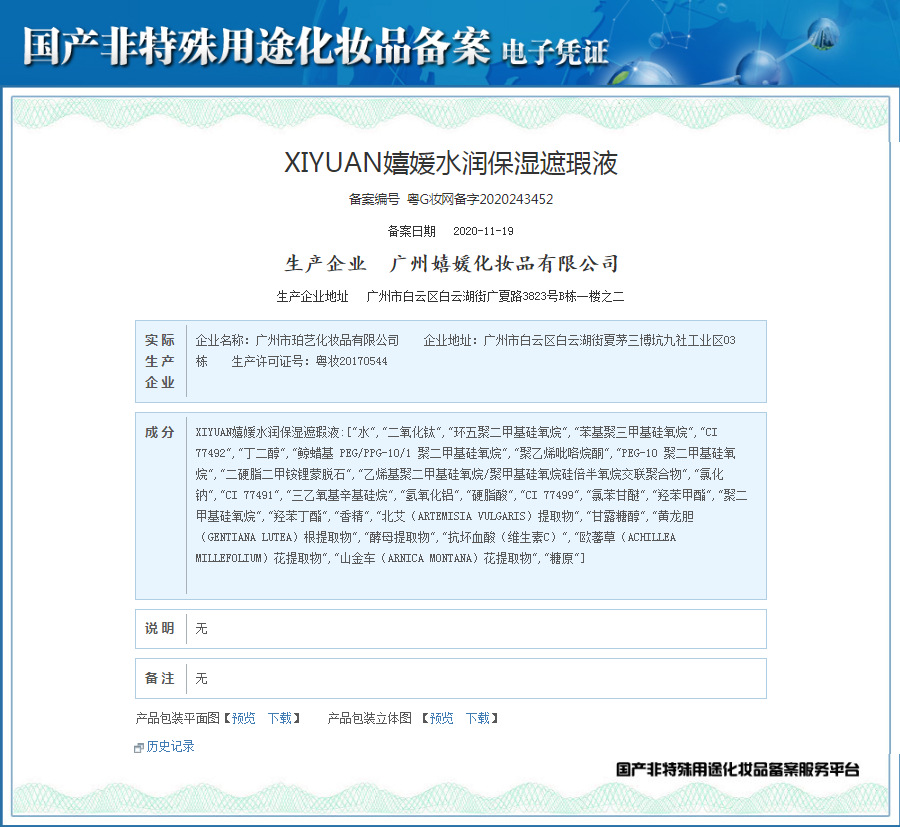Click the 说明 row label
This screenshot has height=827, width=900.
tap(160, 628)
